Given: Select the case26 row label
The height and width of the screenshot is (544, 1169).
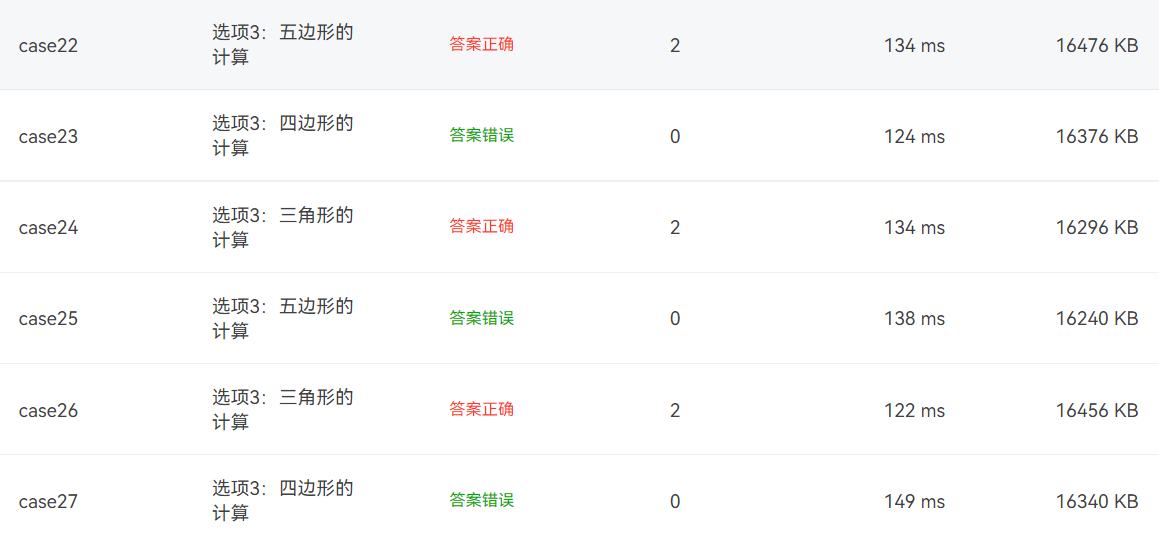Looking at the screenshot, I should [48, 410].
